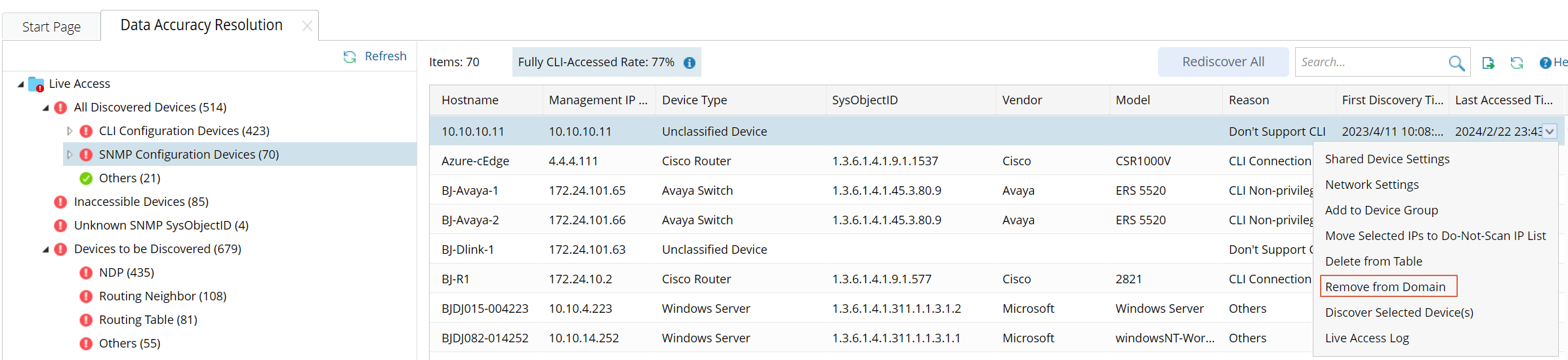Click the table refresh icon beside export
Viewport: 1568px width, 360px height.
(x=1516, y=63)
